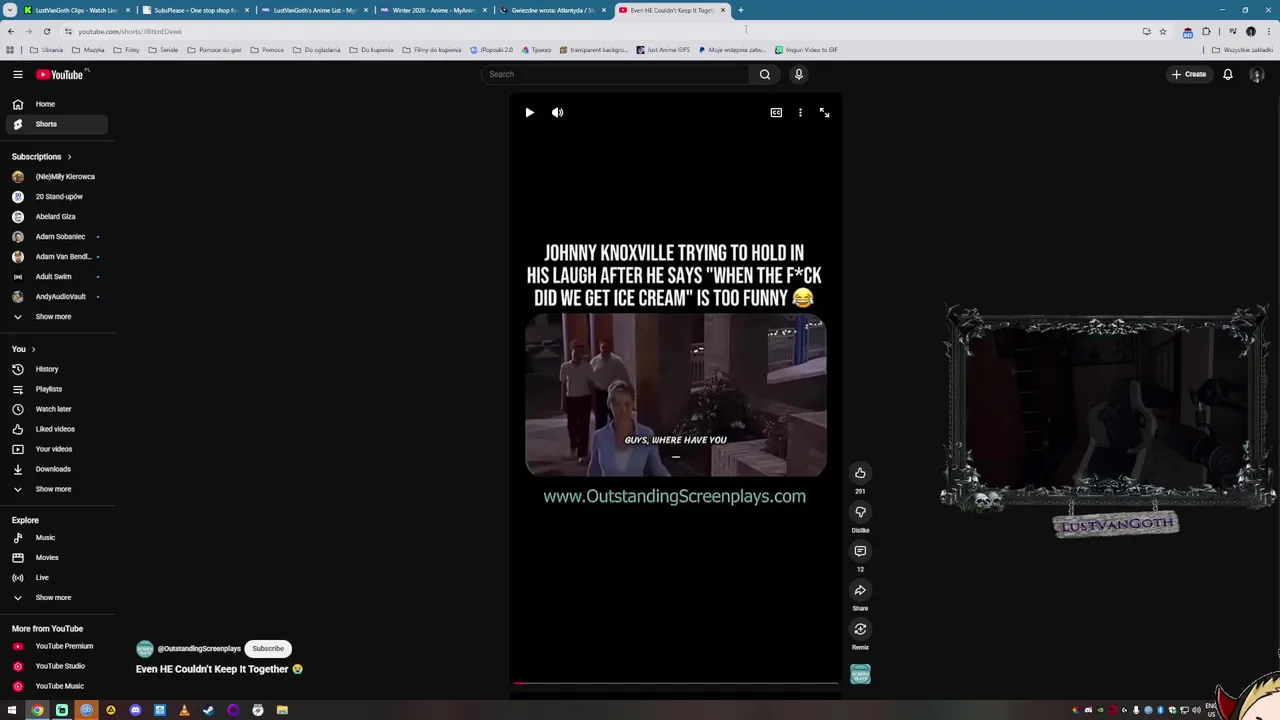Dislike this Short
The width and height of the screenshot is (1280, 720).
(x=860, y=512)
